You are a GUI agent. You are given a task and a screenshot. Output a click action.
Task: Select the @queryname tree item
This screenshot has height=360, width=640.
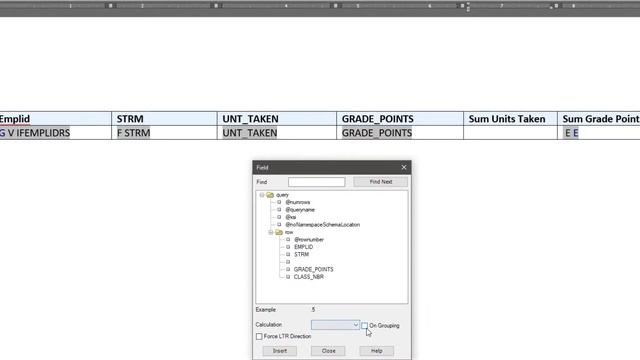pos(300,210)
